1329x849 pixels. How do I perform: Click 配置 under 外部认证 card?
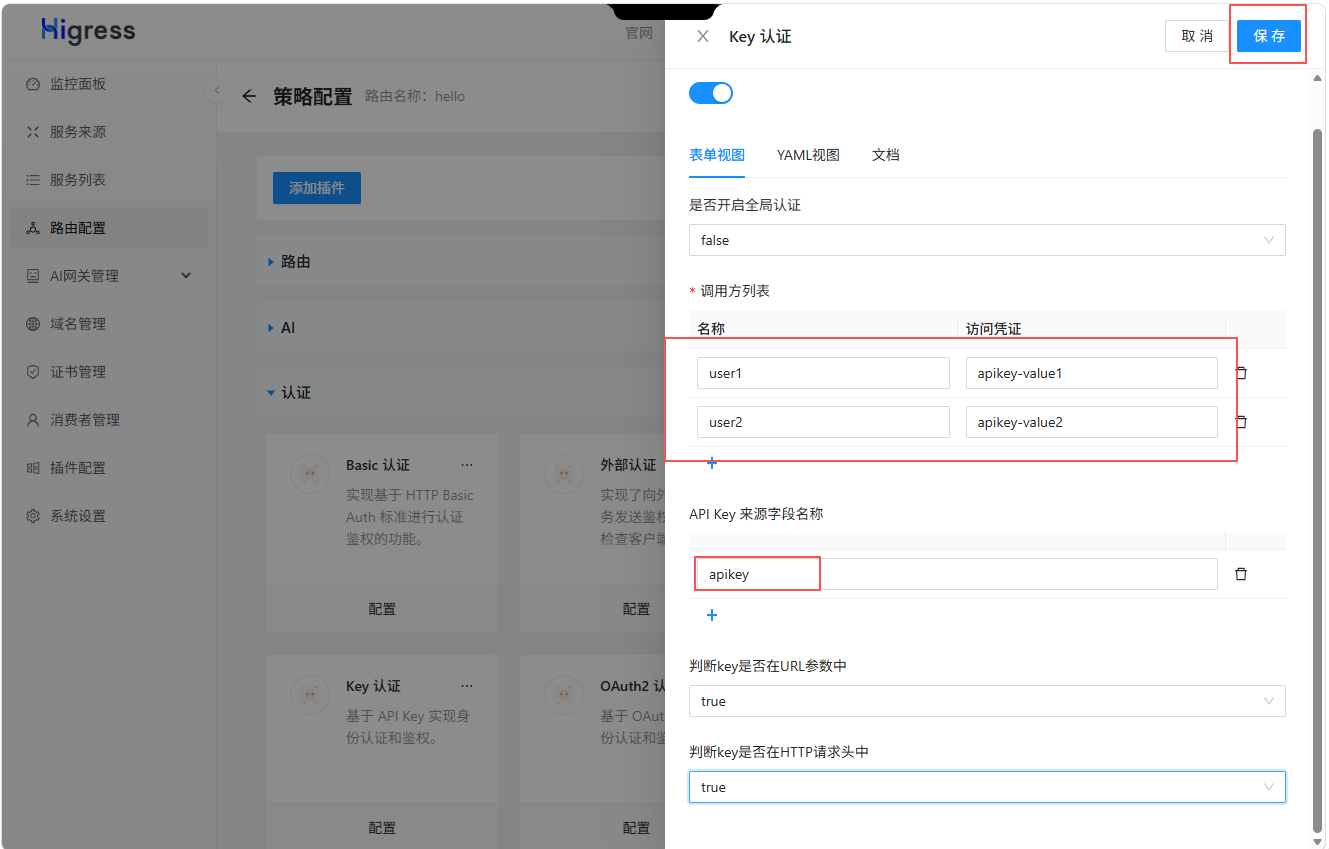[x=636, y=608]
